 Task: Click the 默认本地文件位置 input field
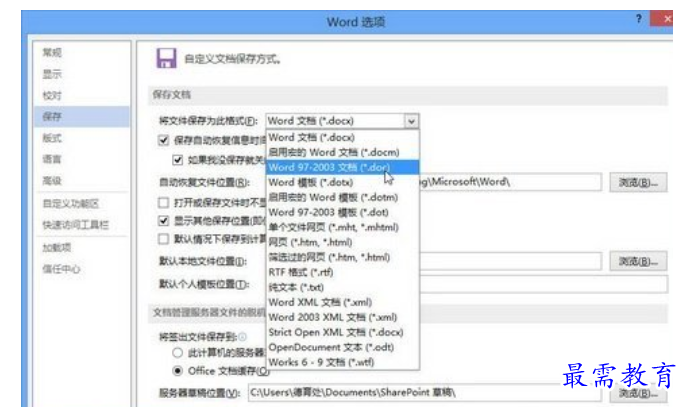coord(510,261)
